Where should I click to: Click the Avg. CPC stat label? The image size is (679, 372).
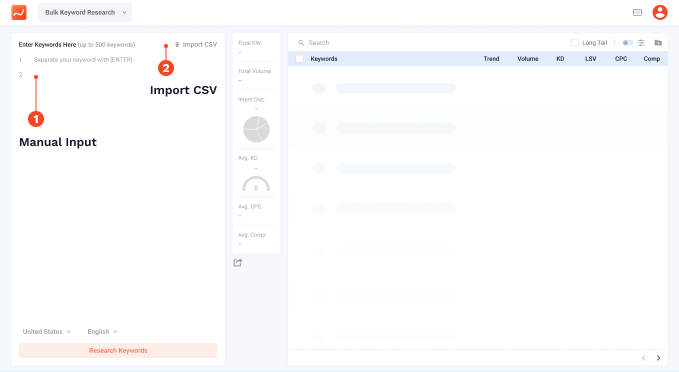click(x=249, y=207)
